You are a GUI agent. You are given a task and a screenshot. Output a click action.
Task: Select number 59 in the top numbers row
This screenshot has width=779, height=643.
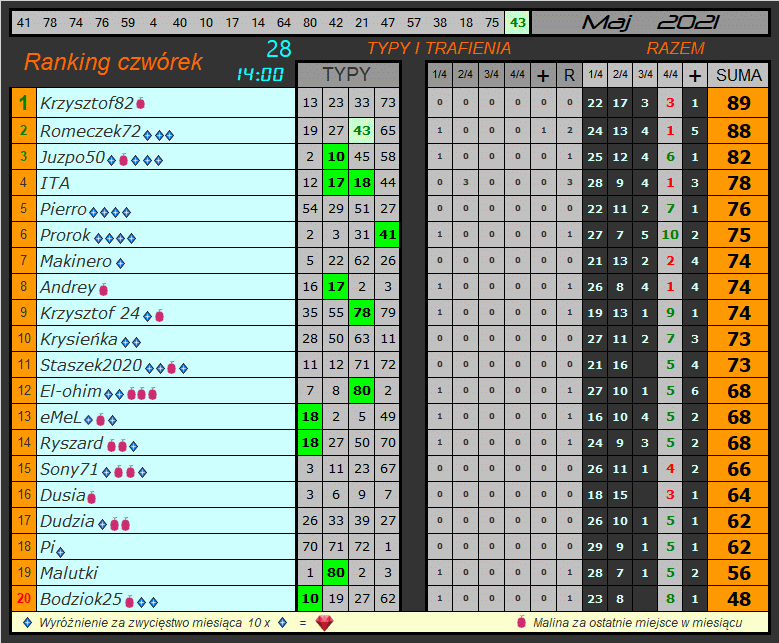(x=128, y=23)
